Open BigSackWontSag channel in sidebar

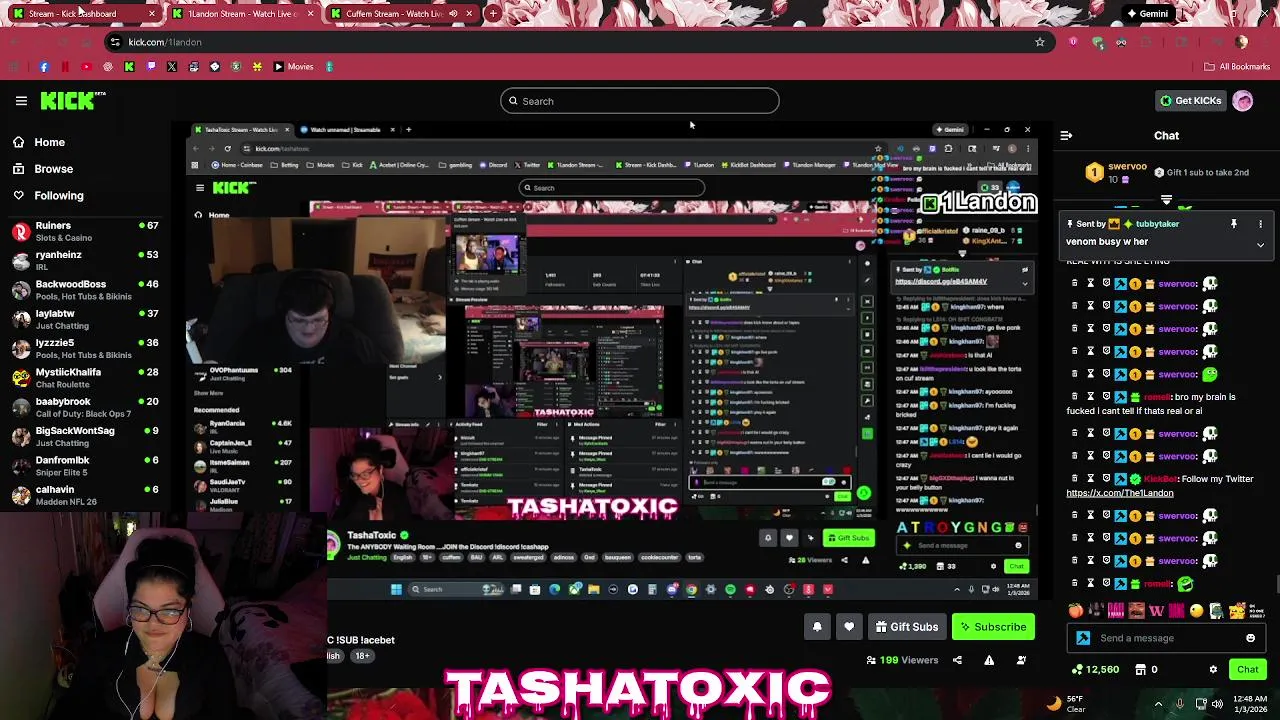(x=85, y=437)
